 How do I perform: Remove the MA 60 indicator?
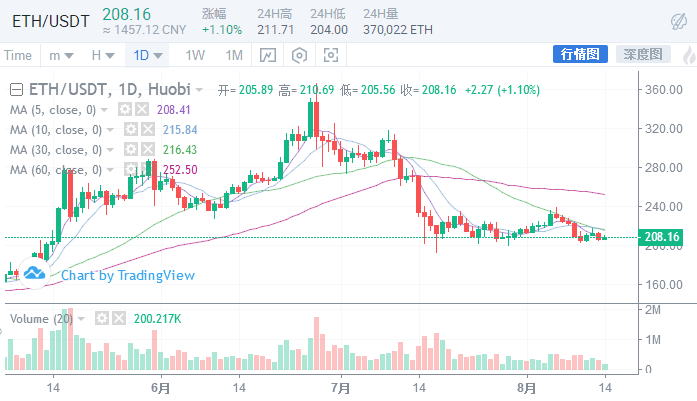coord(148,169)
